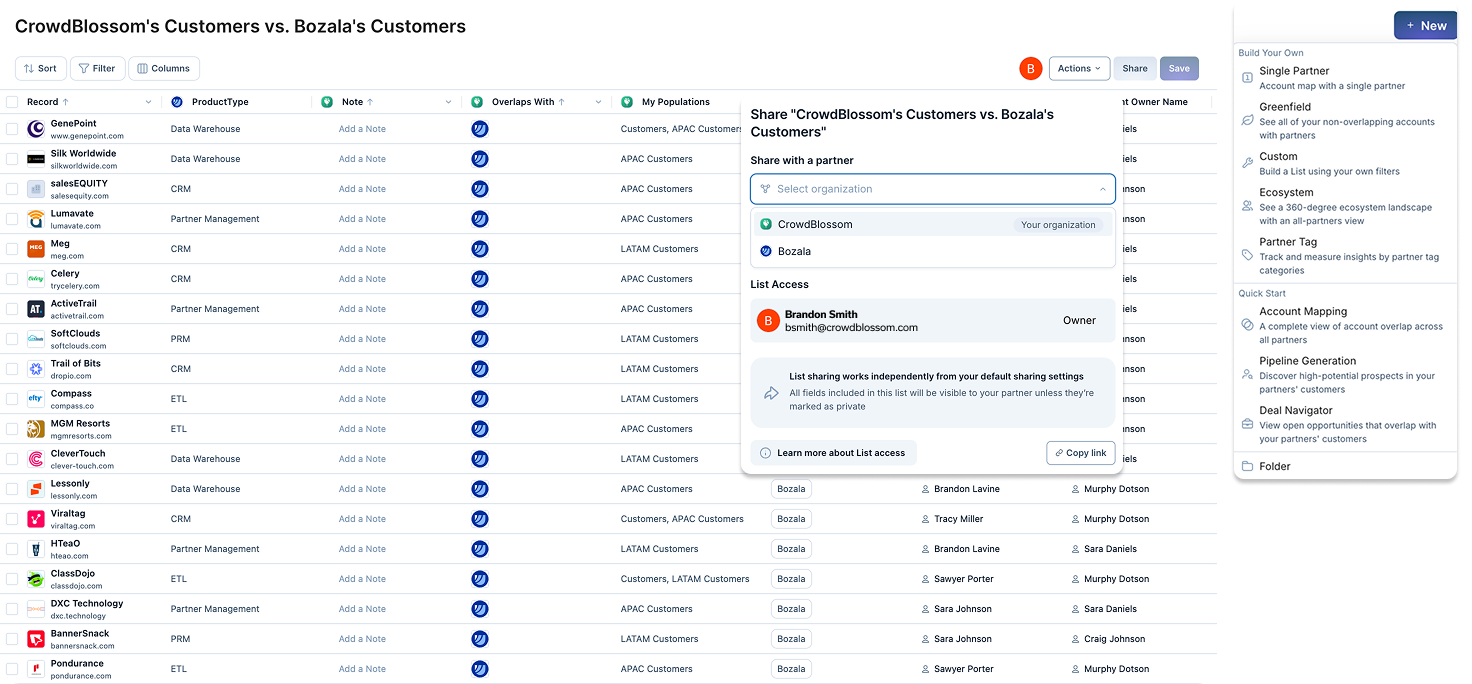
Task: Click the BannerSnack logo icon
Action: 36,639
